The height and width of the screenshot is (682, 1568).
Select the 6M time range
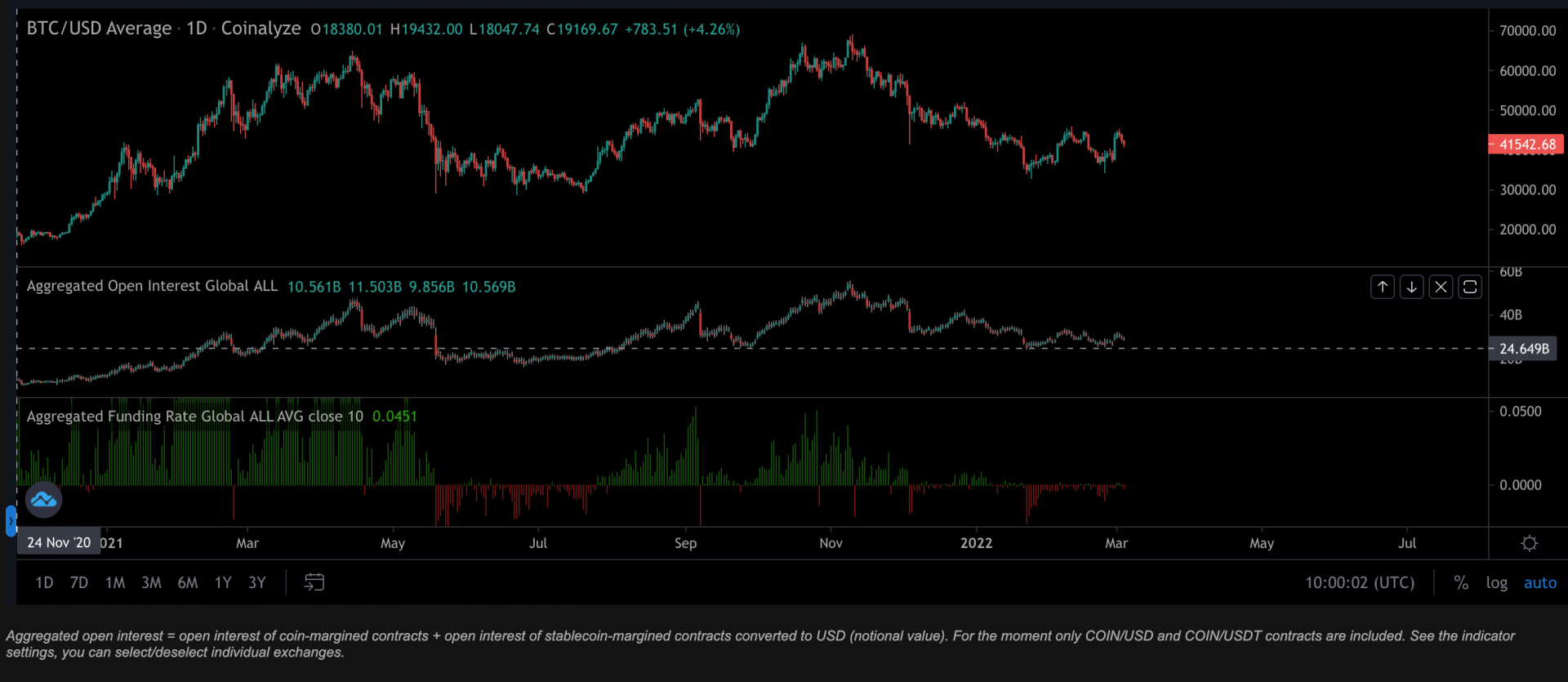(x=188, y=582)
